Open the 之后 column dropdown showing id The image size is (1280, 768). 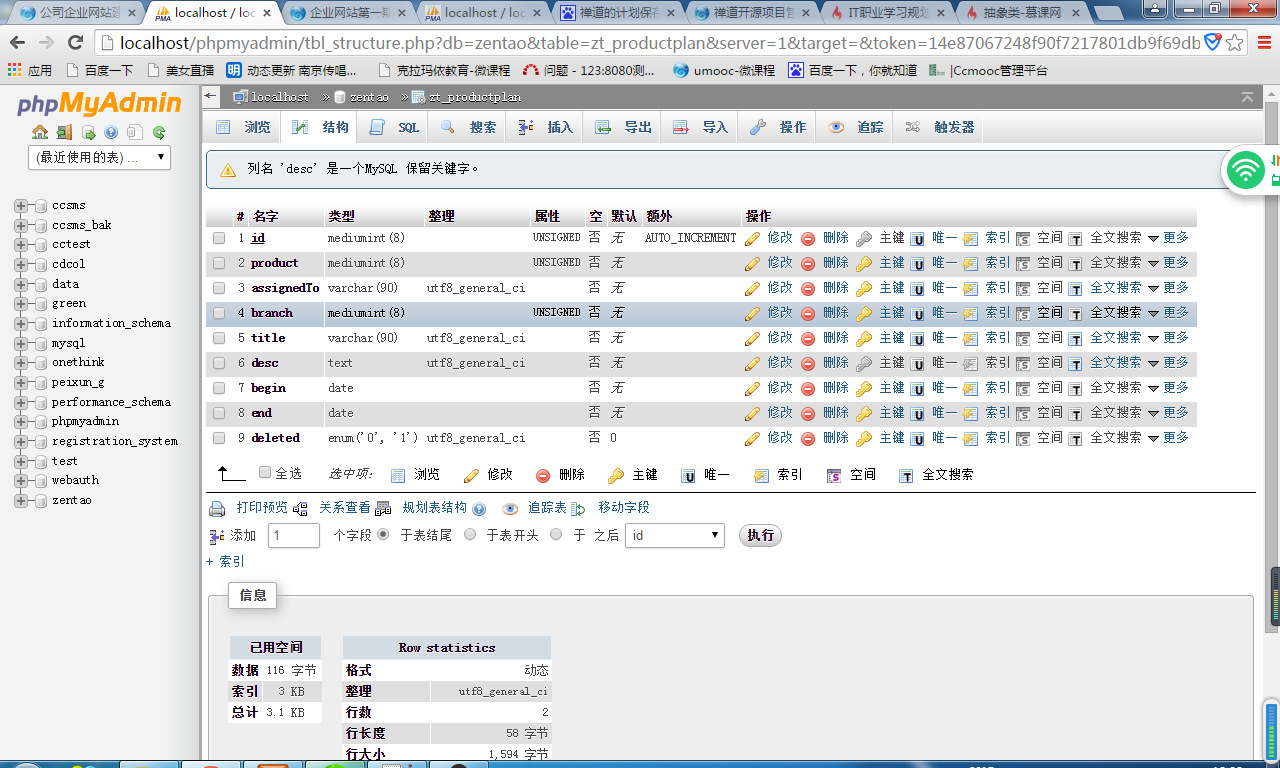674,535
